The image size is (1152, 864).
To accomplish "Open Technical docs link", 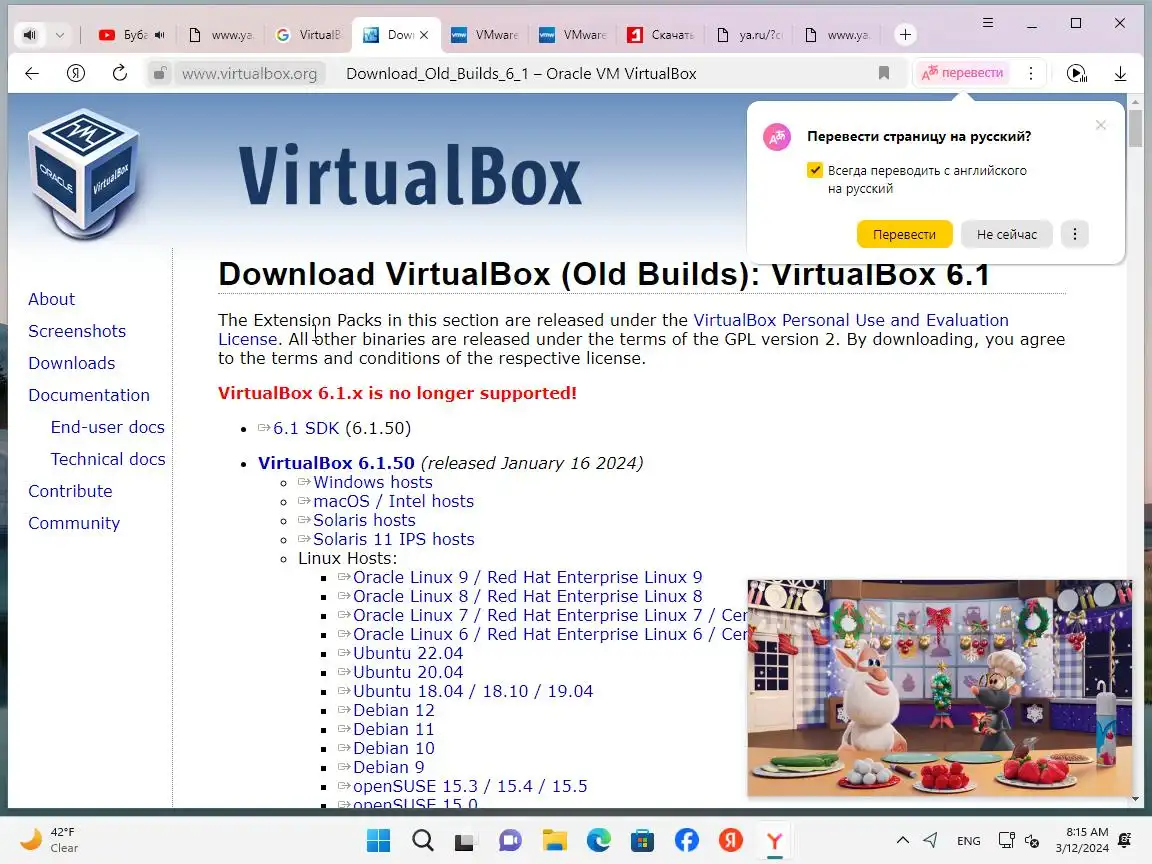I will point(108,459).
